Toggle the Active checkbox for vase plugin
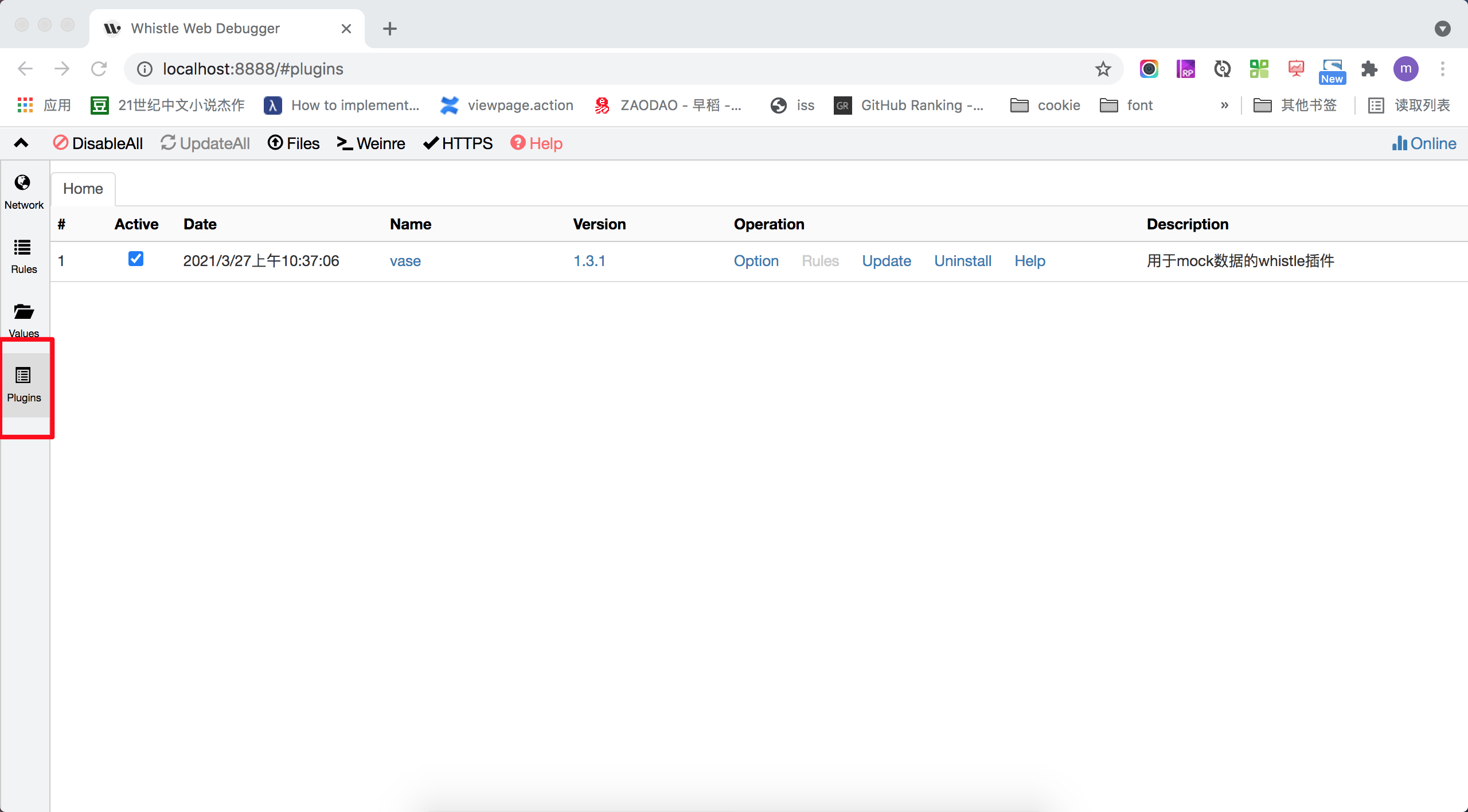 point(135,259)
